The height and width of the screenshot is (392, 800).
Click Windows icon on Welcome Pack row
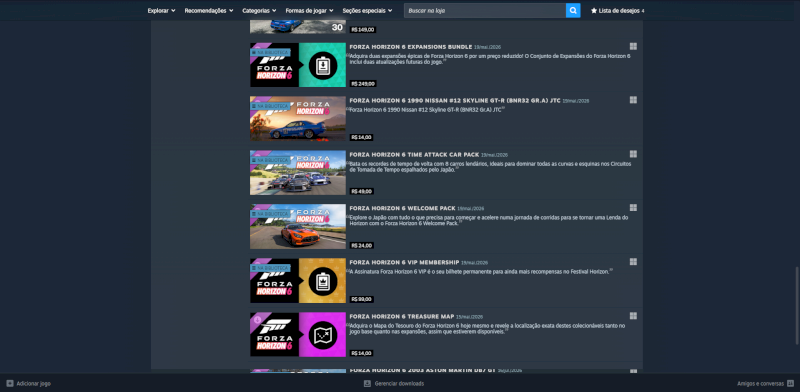(633, 208)
